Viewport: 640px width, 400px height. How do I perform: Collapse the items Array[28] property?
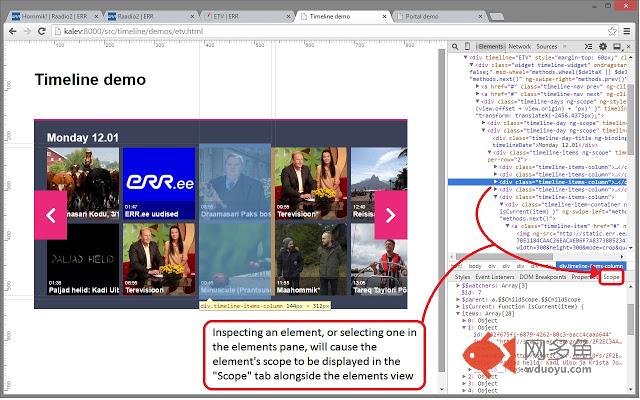(x=458, y=313)
